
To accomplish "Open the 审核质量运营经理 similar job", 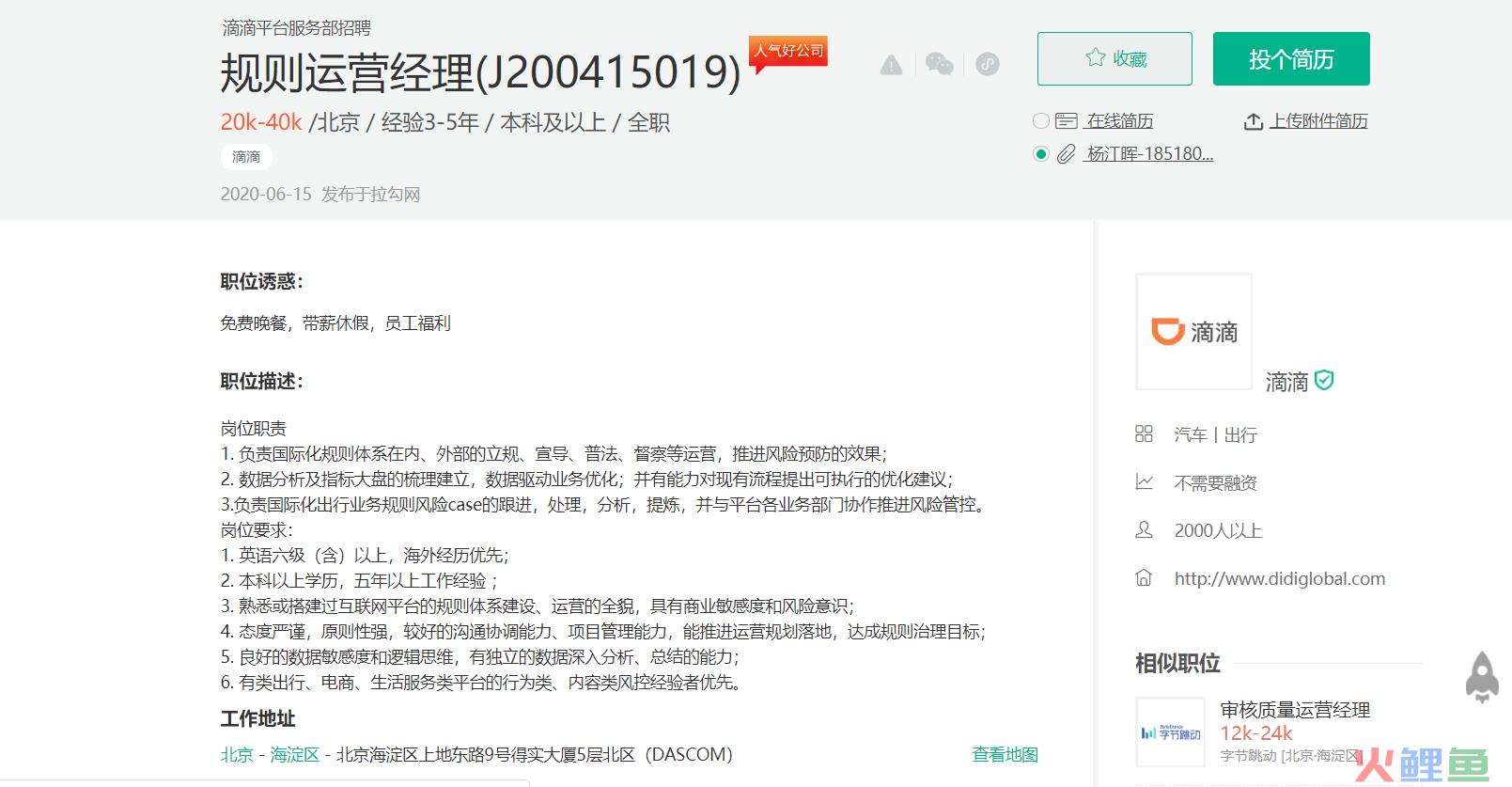I will tap(1295, 710).
